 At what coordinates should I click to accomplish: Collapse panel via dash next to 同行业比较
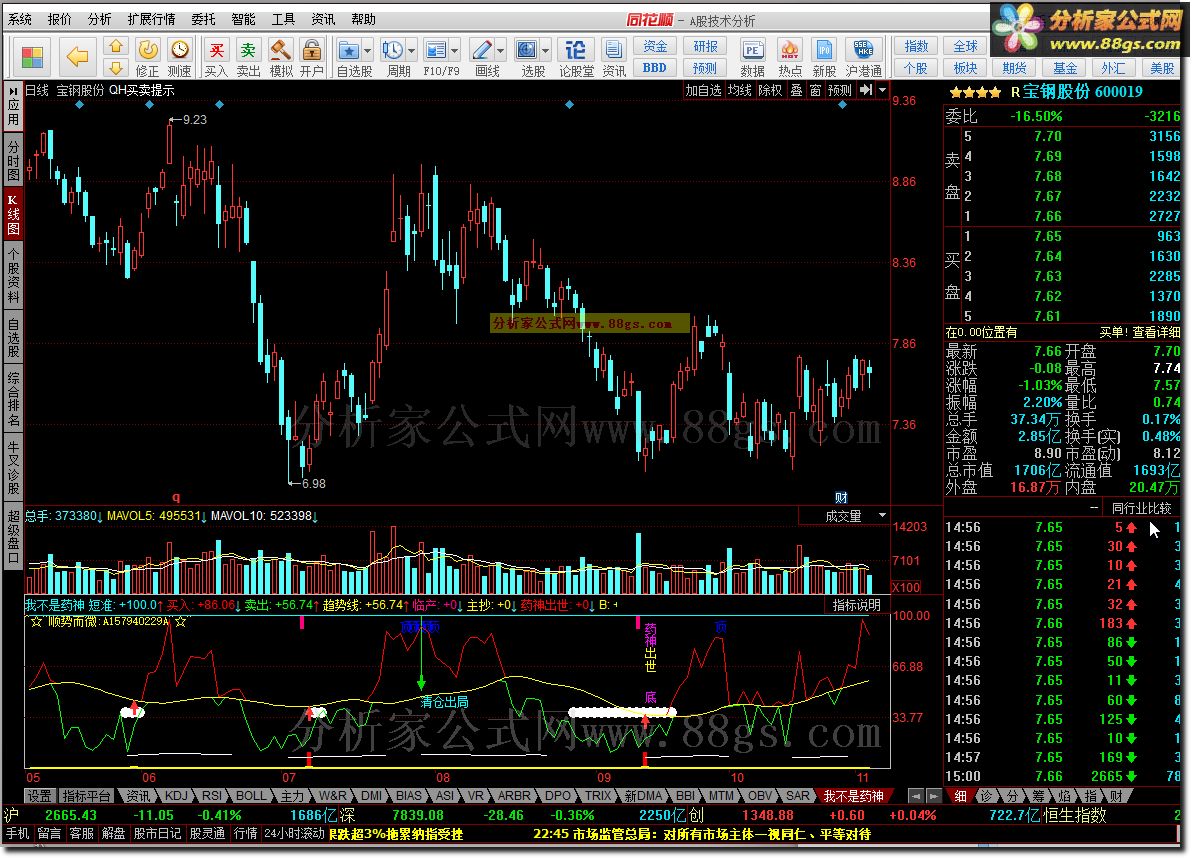pyautogui.click(x=1094, y=507)
